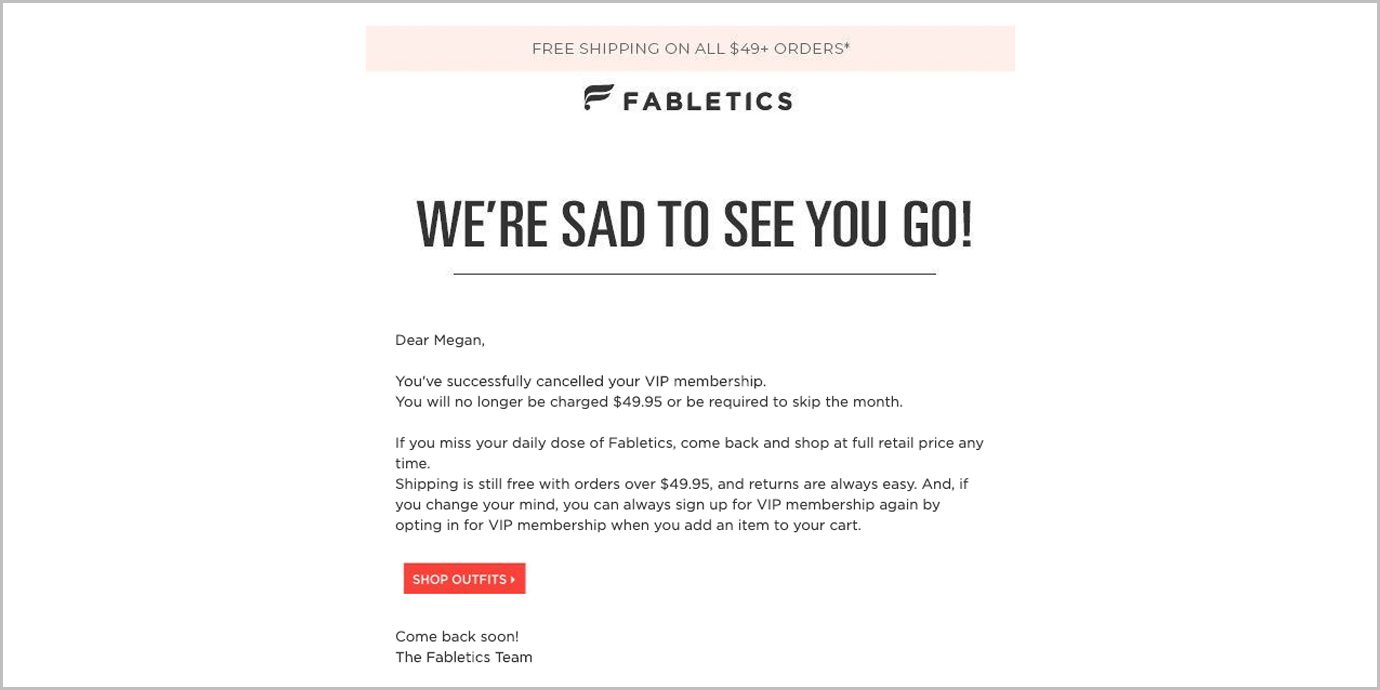
Task: Click the 'opting in for VIP membership' line
Action: [627, 525]
